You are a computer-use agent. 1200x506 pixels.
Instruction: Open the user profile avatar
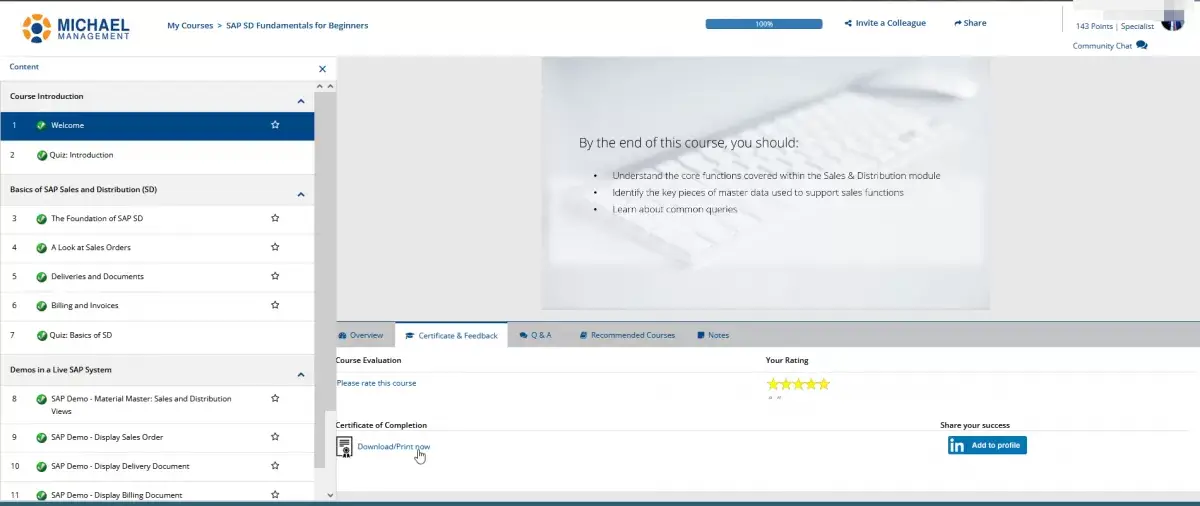pyautogui.click(x=1172, y=19)
